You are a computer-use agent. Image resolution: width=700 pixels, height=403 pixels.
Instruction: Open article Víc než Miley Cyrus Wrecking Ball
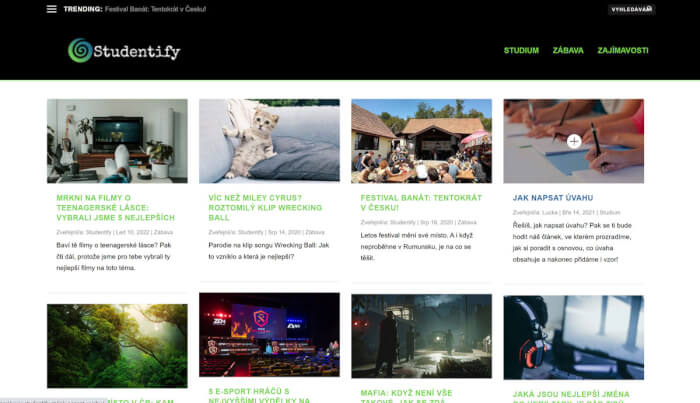tap(265, 208)
